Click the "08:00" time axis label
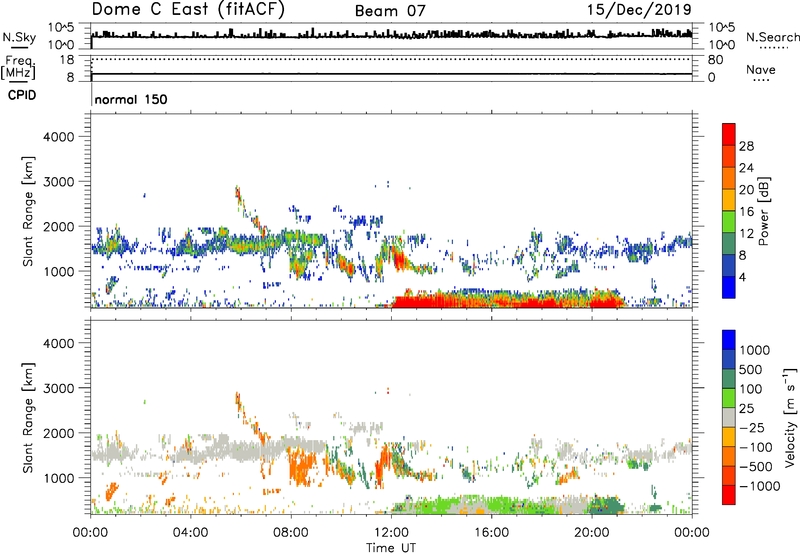 pos(291,533)
